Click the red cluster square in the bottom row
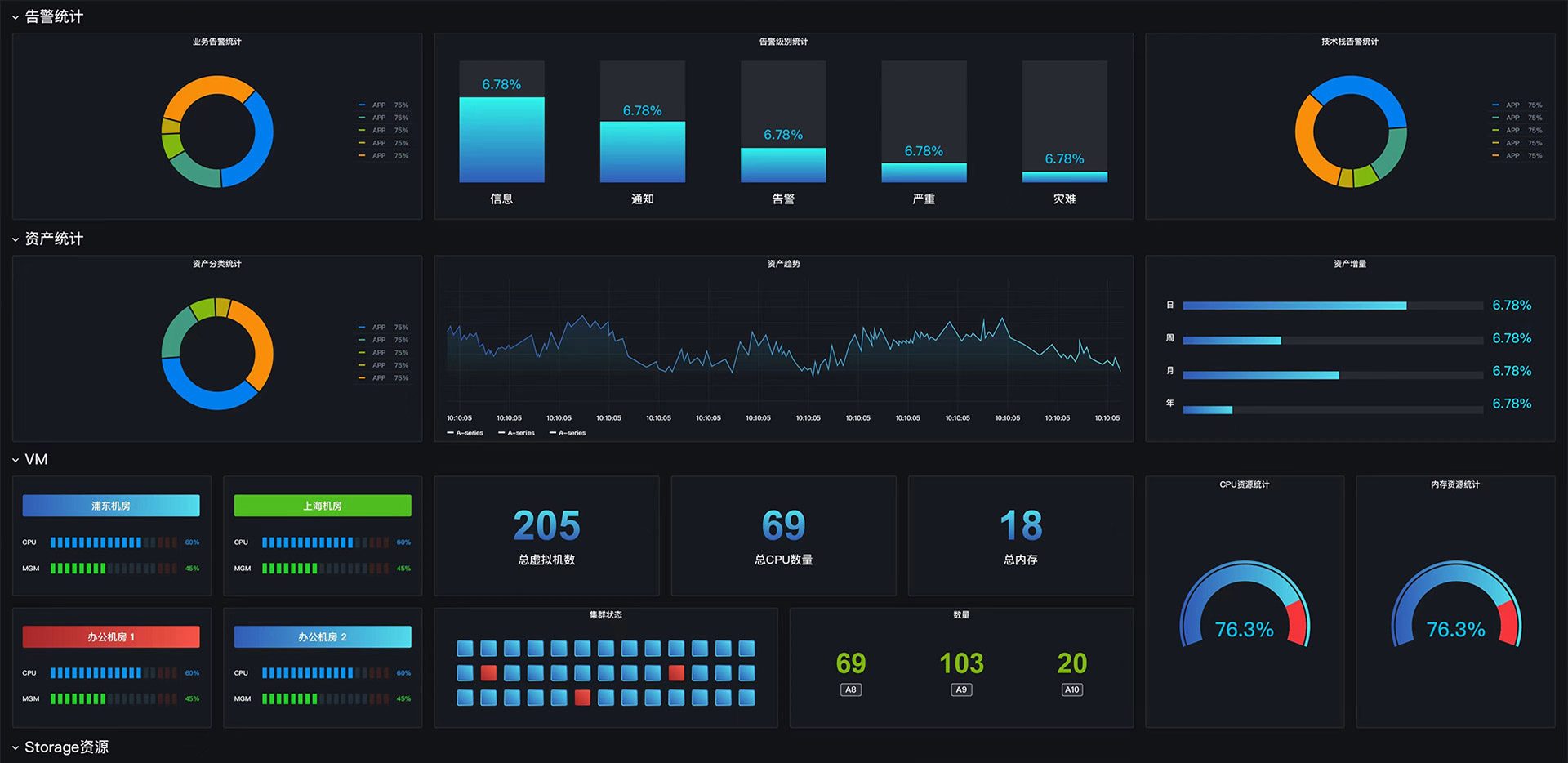 pos(582,698)
